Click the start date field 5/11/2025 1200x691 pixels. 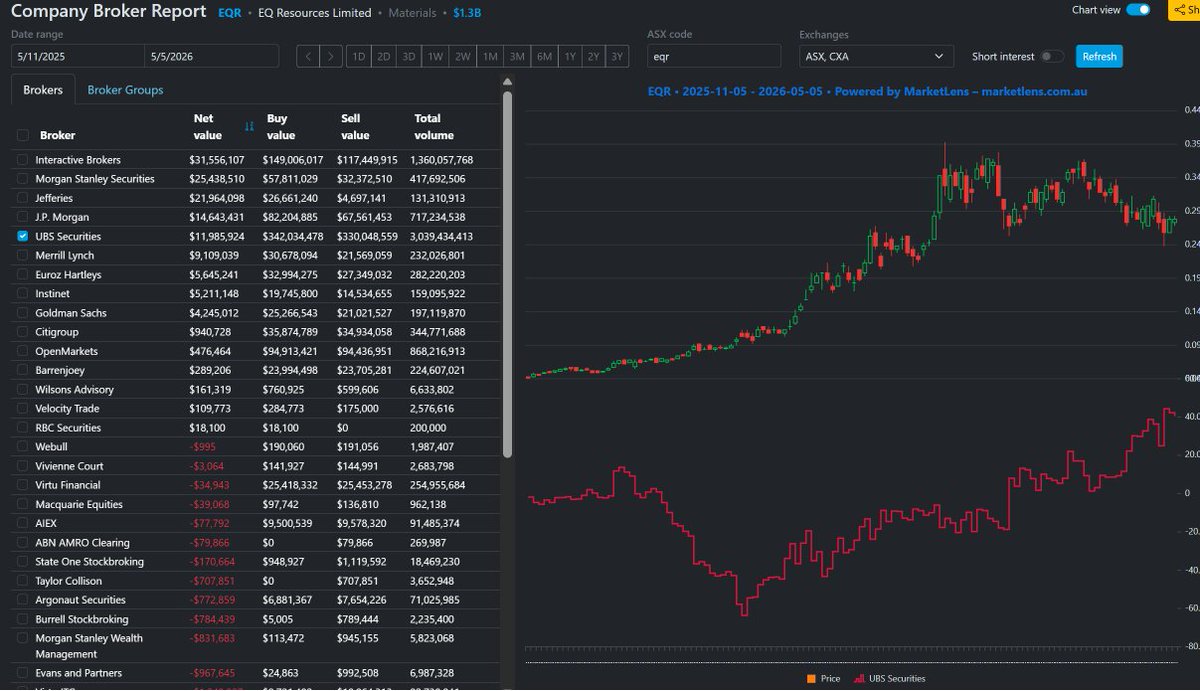pos(78,56)
